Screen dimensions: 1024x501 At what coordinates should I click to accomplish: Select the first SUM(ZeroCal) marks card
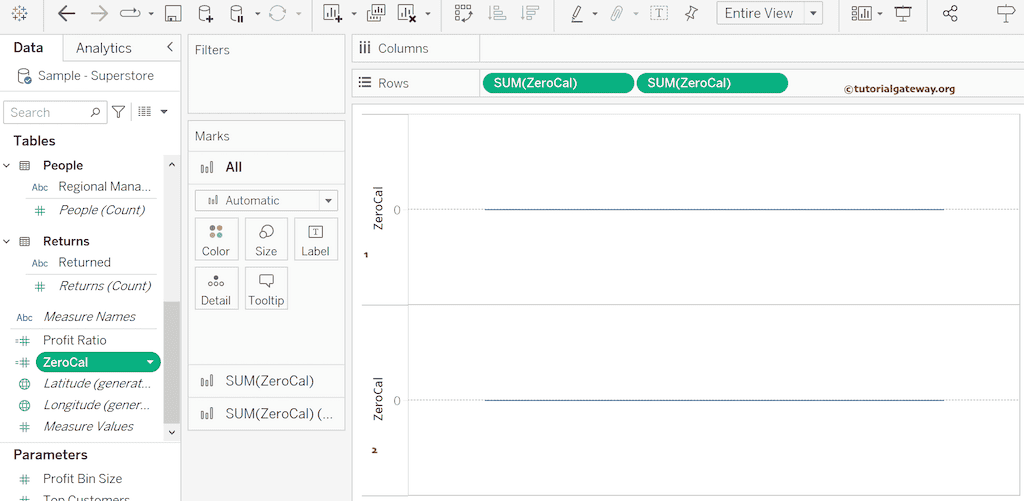pyautogui.click(x=266, y=381)
